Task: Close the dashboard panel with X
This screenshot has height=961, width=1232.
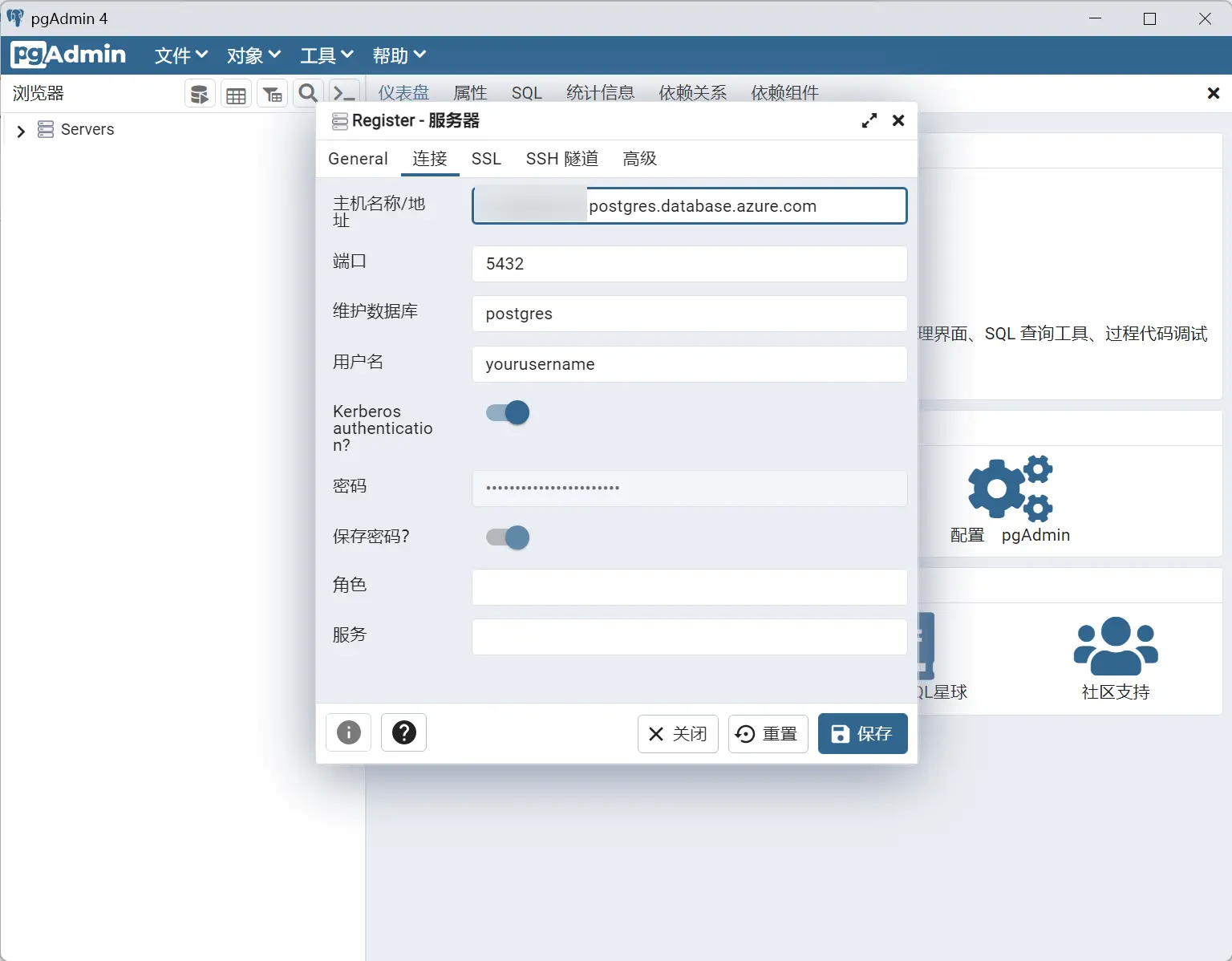Action: 1214,93
